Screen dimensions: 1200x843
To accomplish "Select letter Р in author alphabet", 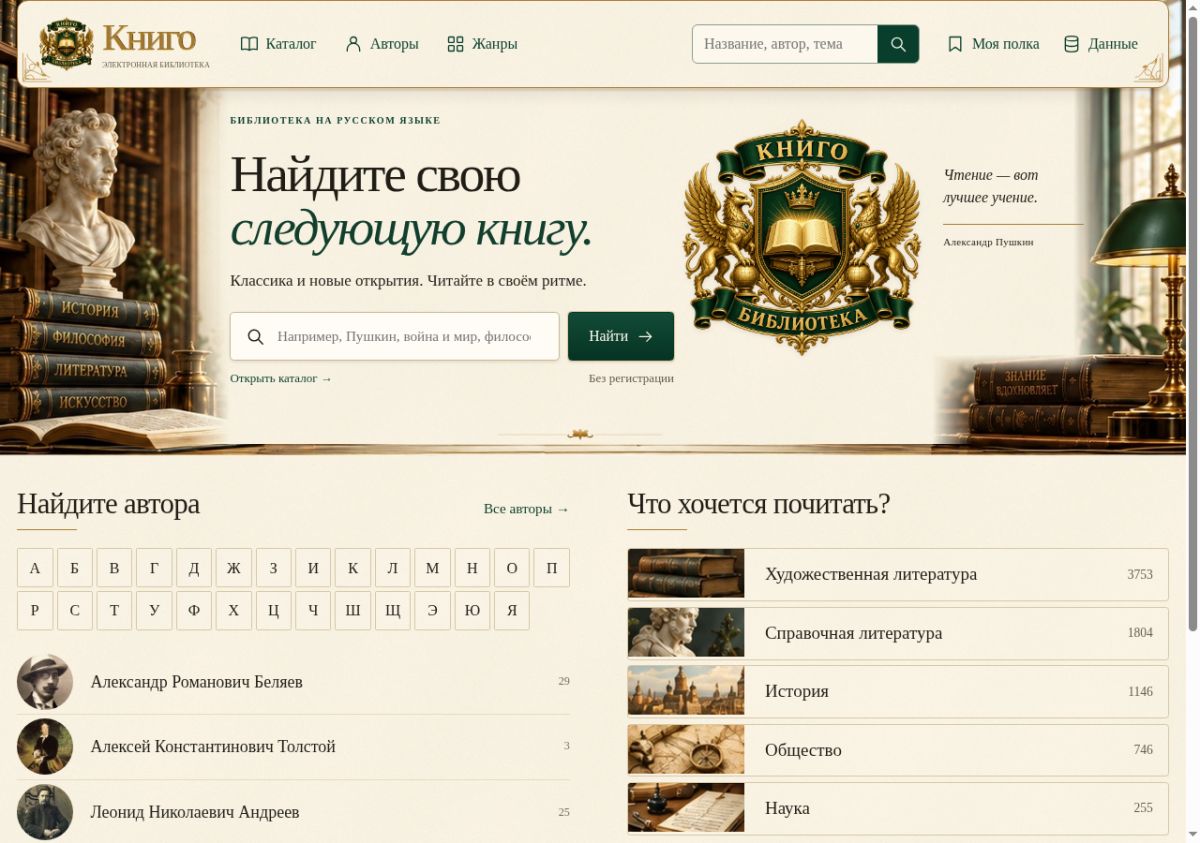I will point(35,611).
